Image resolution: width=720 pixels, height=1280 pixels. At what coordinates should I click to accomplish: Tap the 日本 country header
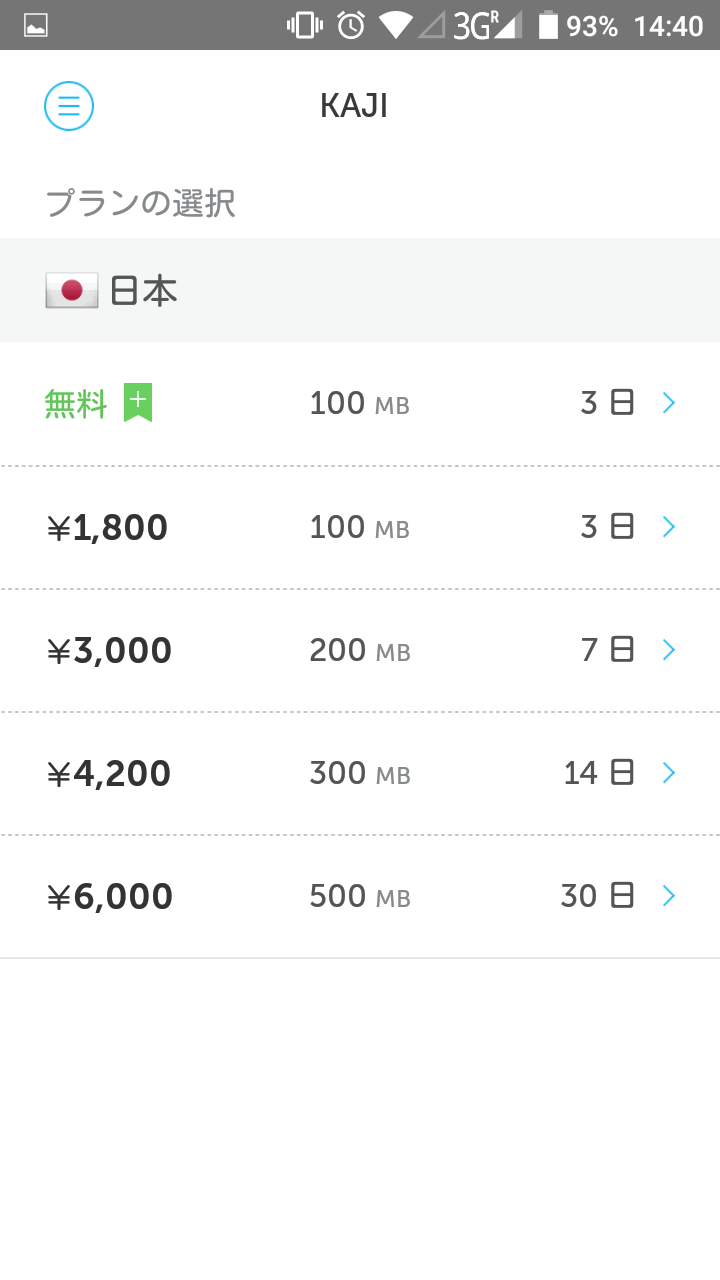coord(144,290)
